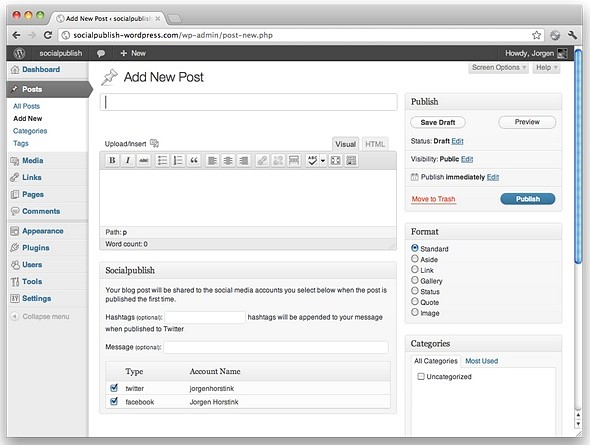
Task: Click the browser vertical scrollbar
Action: click(578, 156)
